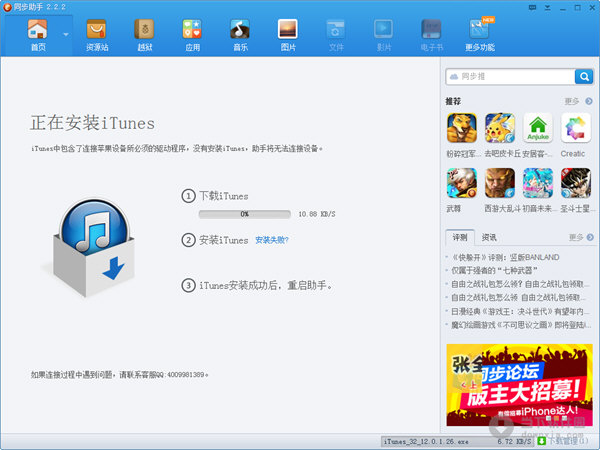The width and height of the screenshot is (600, 450).
Task: Open the 首页 home icon
Action: click(x=38, y=35)
